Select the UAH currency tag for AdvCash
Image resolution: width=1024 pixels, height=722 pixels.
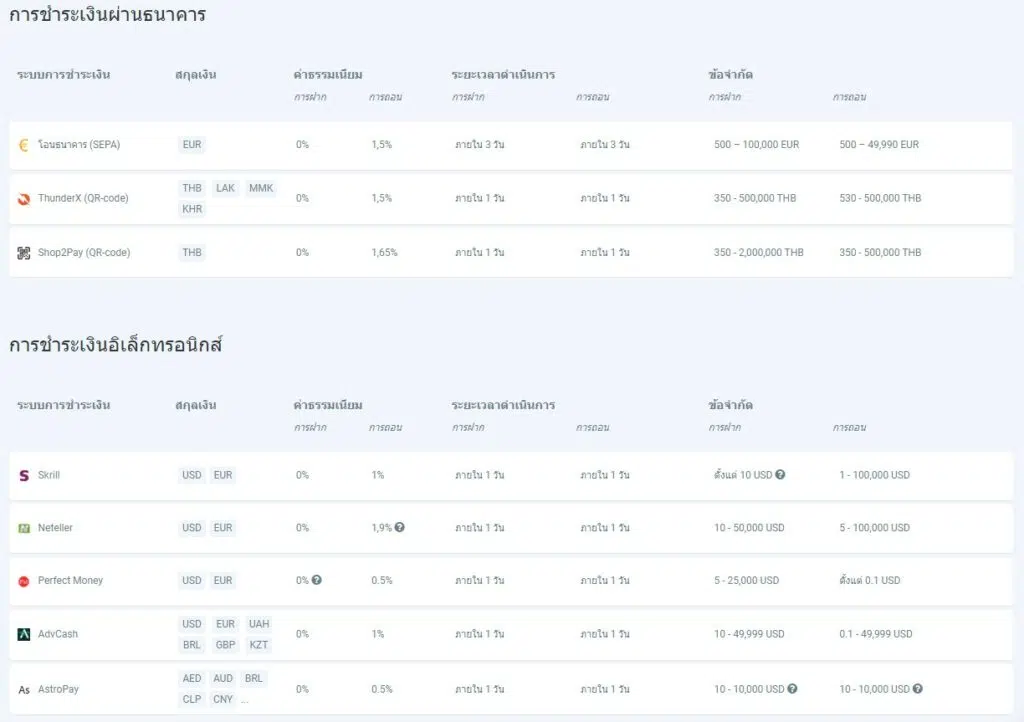coord(259,624)
